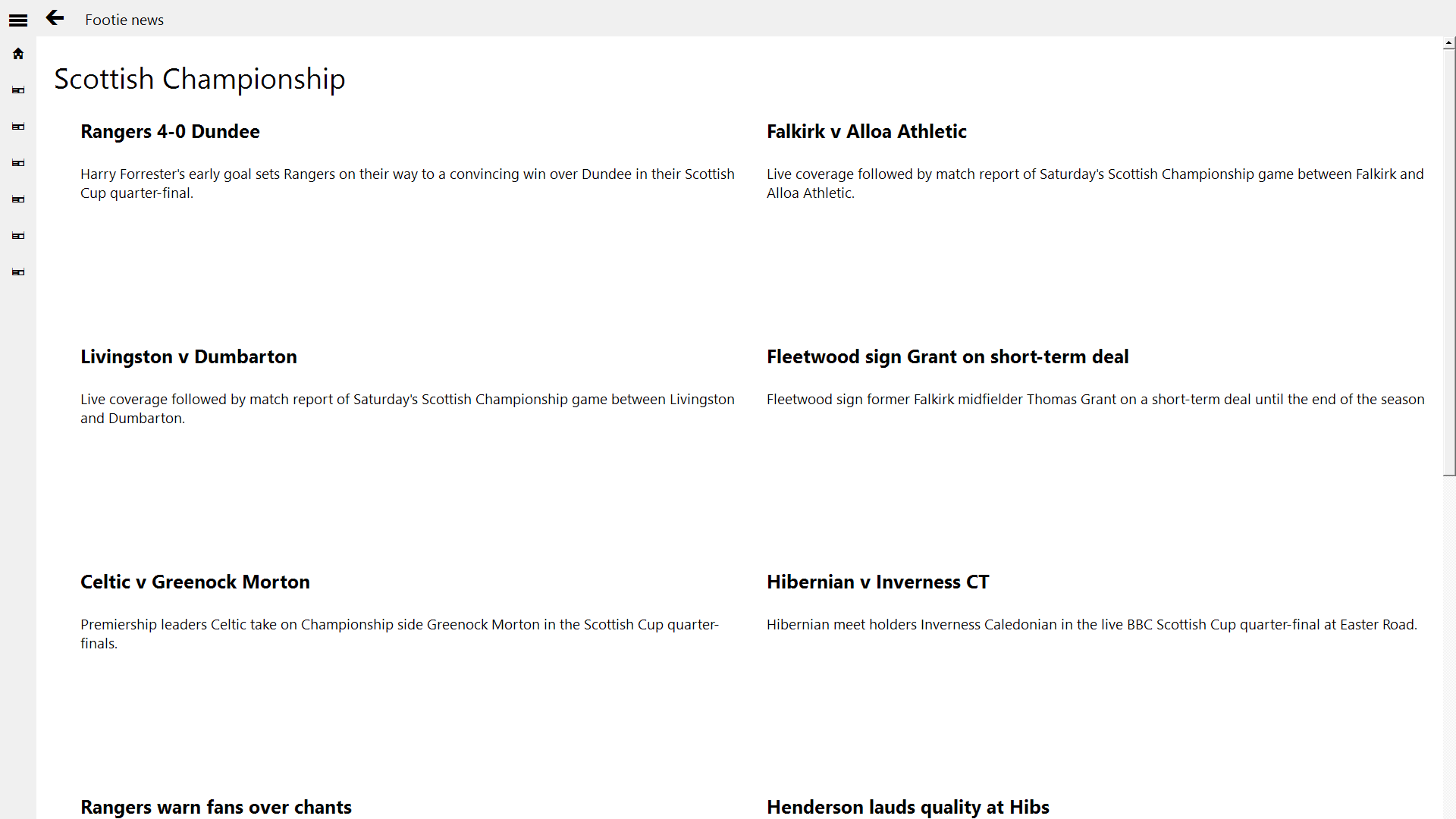Select the third news feed sidebar icon
This screenshot has height=819, width=1456.
click(18, 163)
